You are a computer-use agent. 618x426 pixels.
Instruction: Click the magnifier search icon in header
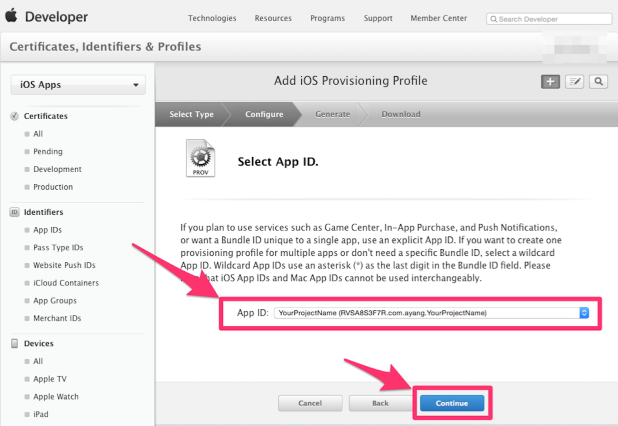tap(598, 82)
